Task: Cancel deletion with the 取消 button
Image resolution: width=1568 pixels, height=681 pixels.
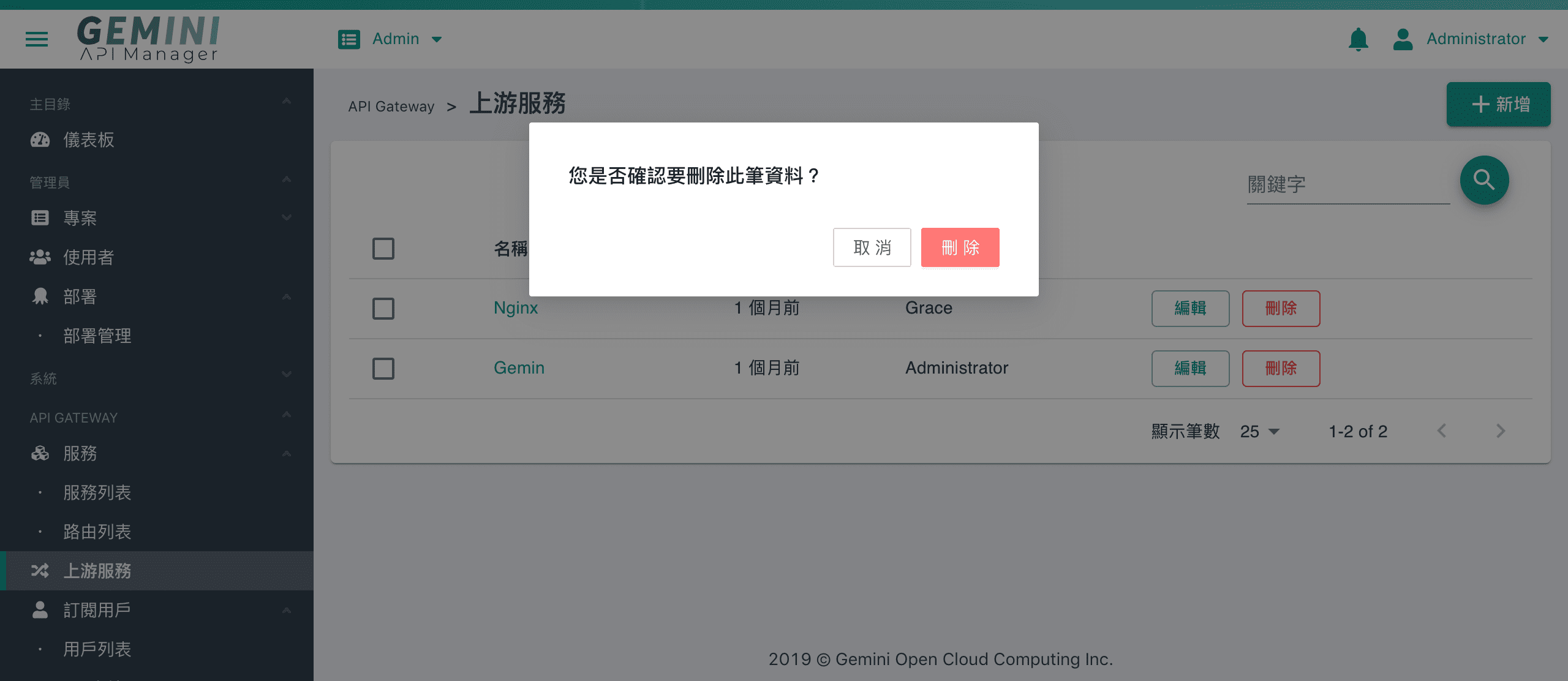Action: coord(872,247)
